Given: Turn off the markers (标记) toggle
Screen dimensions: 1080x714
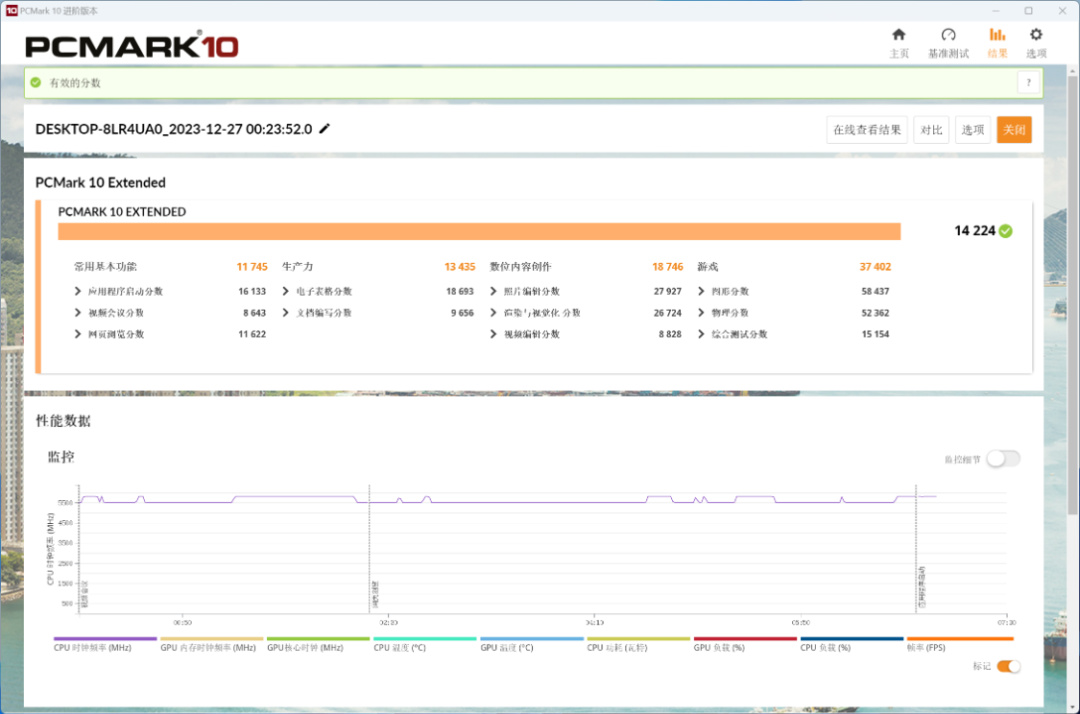Looking at the screenshot, I should click(x=1008, y=666).
